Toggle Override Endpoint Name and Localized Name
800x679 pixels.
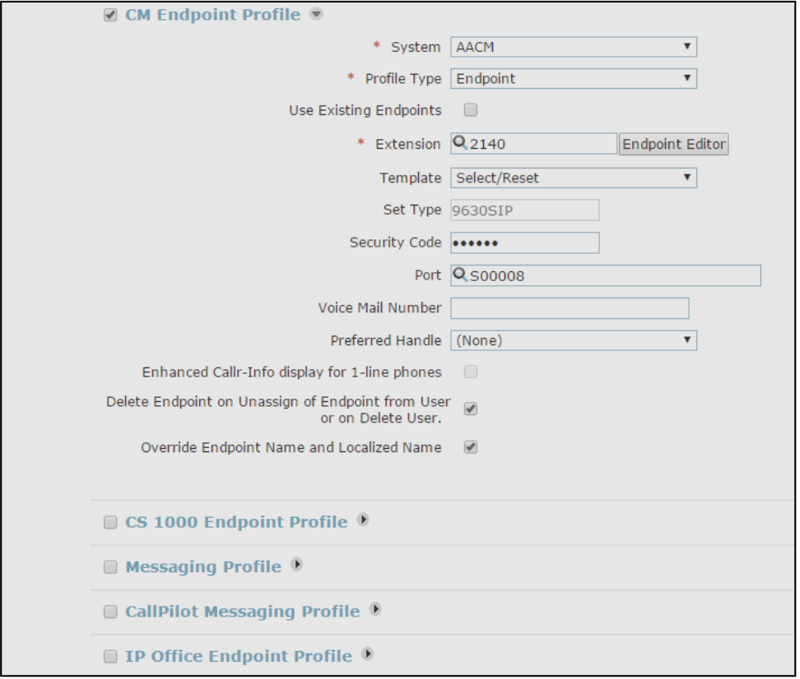pos(470,447)
